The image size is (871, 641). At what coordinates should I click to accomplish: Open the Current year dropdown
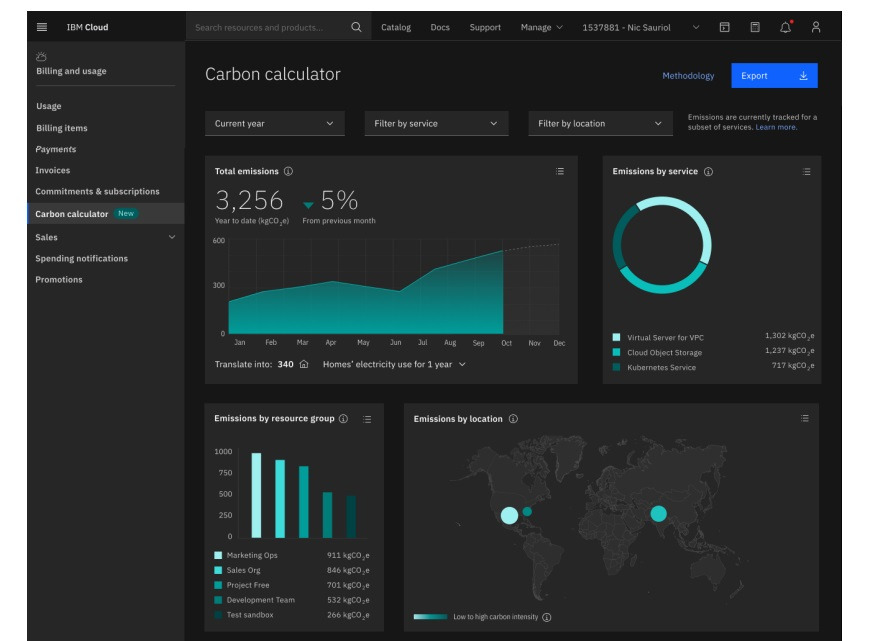click(274, 123)
